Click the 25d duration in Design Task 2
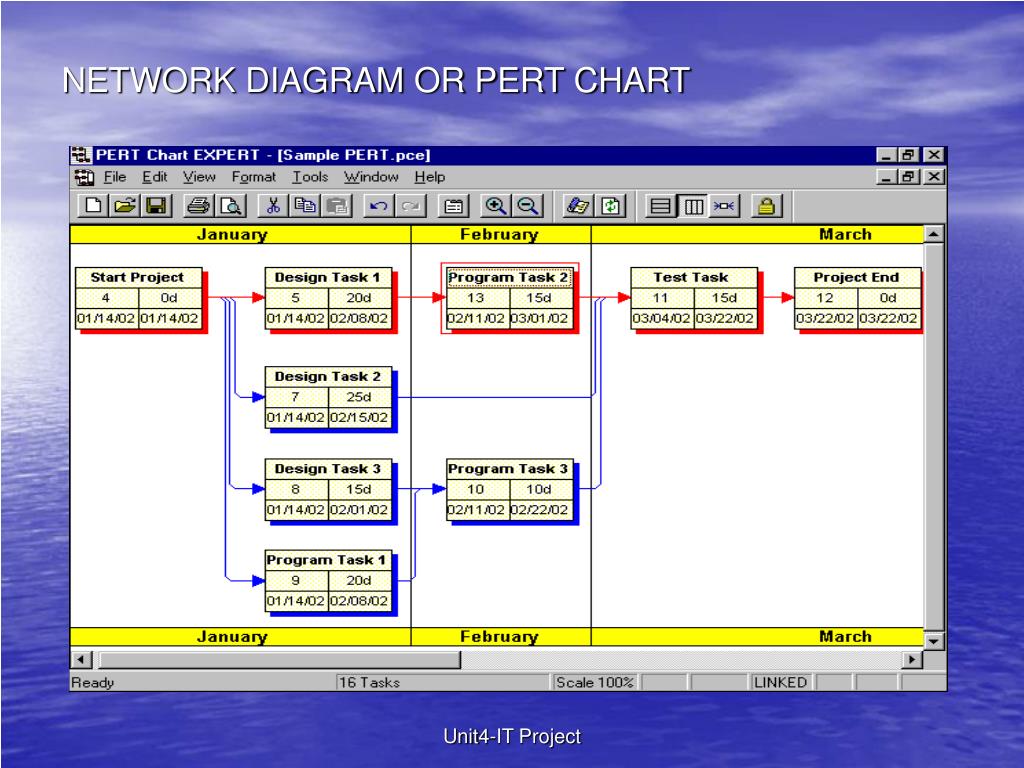This screenshot has width=1024, height=768. (x=359, y=397)
